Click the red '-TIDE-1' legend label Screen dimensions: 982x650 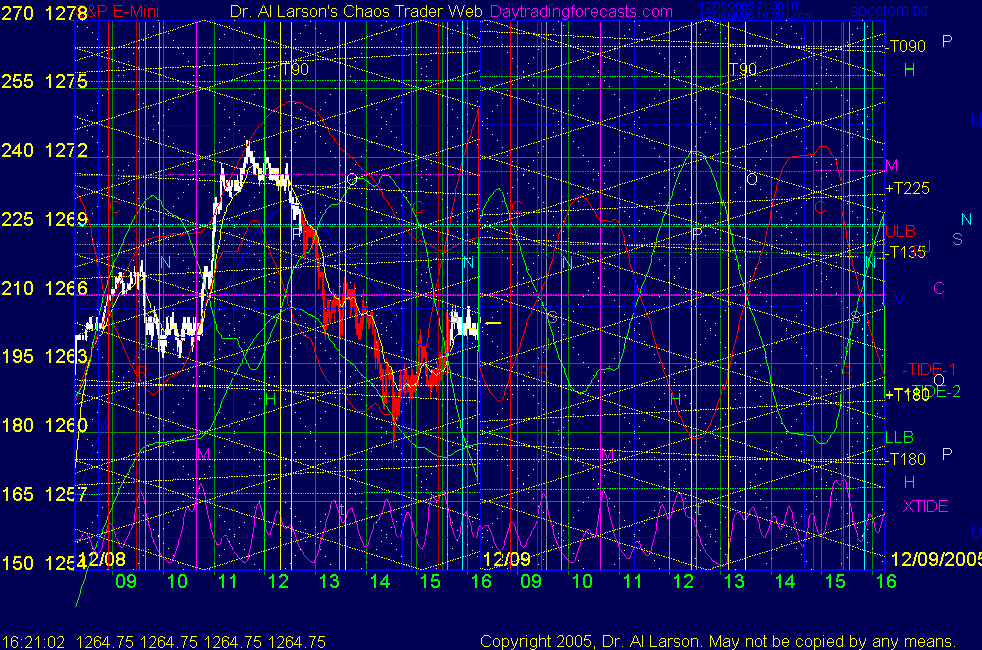pyautogui.click(x=929, y=369)
